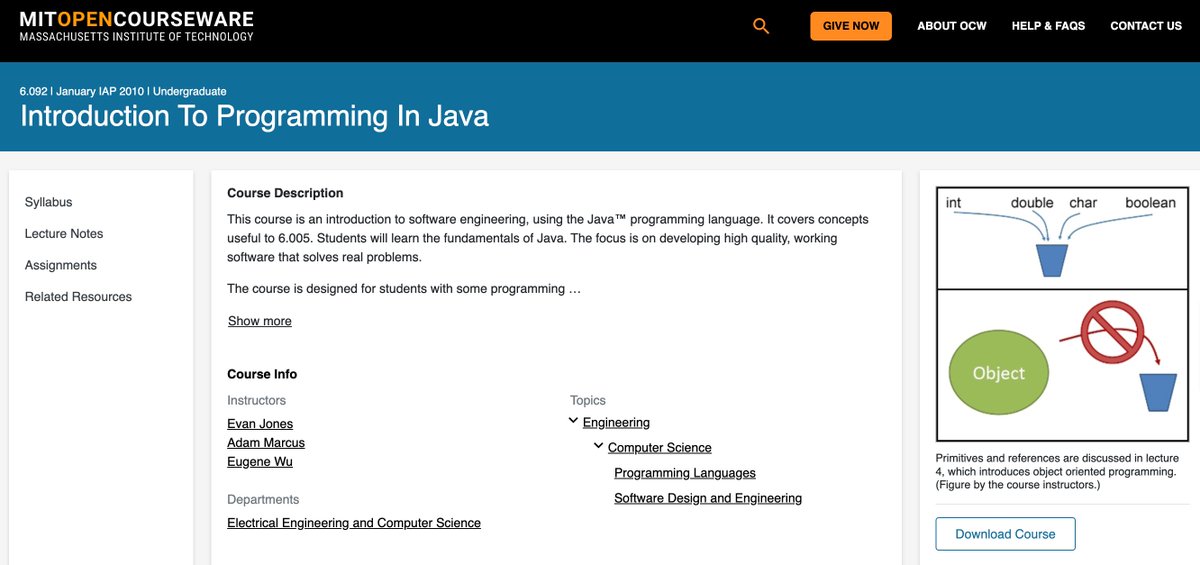The height and width of the screenshot is (565, 1200).
Task: Click the 6.092 January IAP 2010 course metadata line
Action: [123, 91]
